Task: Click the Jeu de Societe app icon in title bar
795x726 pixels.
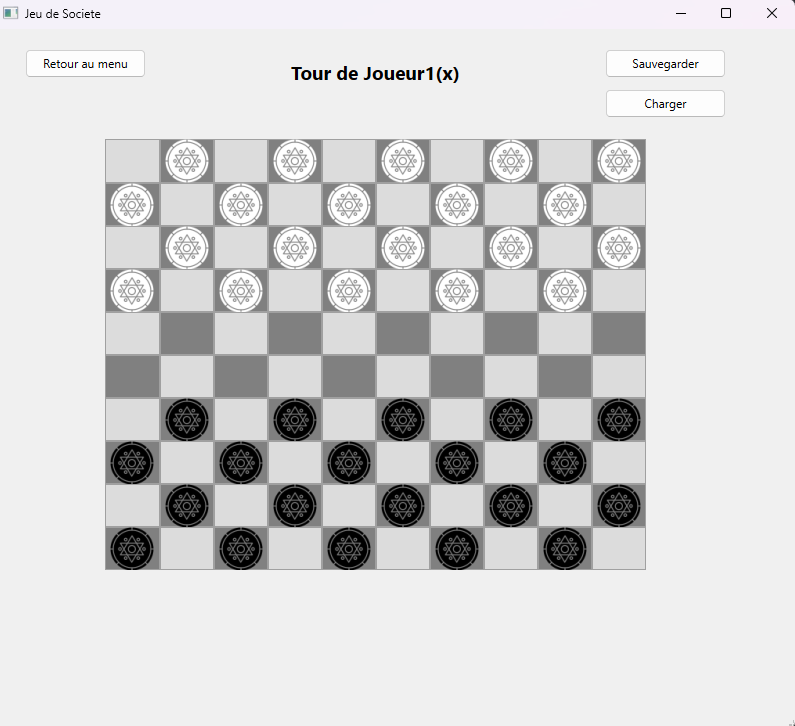Action: [x=11, y=13]
